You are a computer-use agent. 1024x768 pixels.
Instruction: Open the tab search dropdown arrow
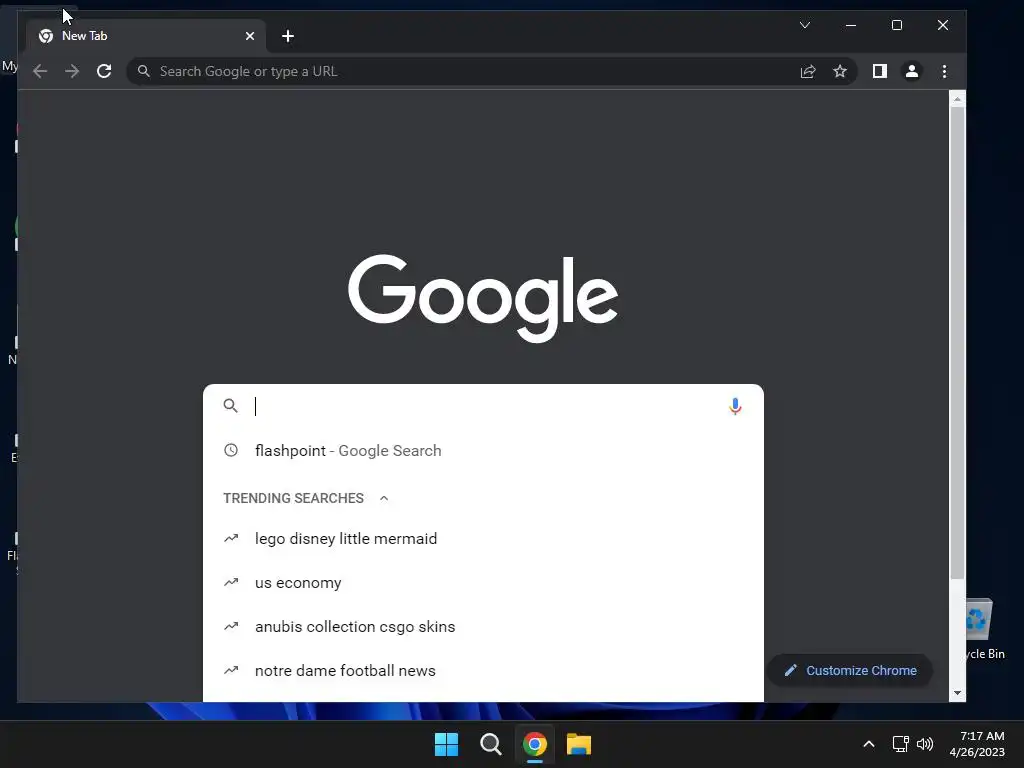805,25
